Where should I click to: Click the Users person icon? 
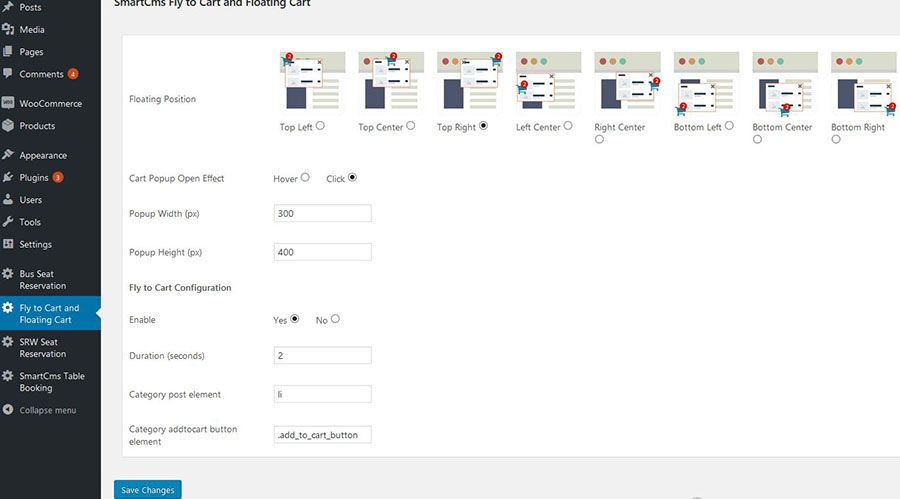coord(7,199)
